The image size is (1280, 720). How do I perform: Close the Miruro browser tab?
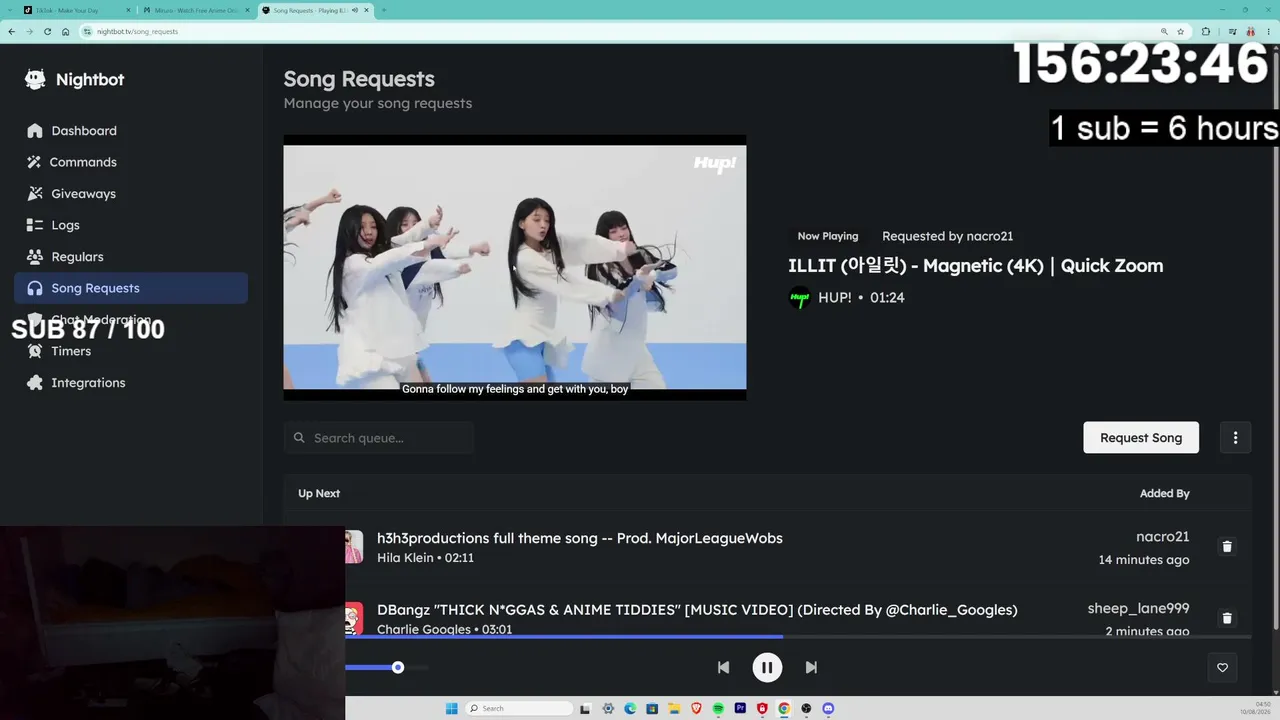247,10
